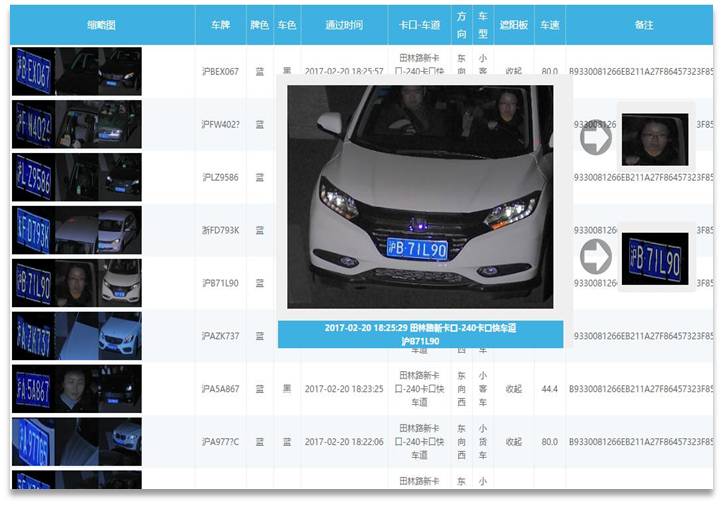The image size is (723, 505).
Task: Click 牌色 value 蓝 in 沪LZ9586 row
Action: [260, 177]
